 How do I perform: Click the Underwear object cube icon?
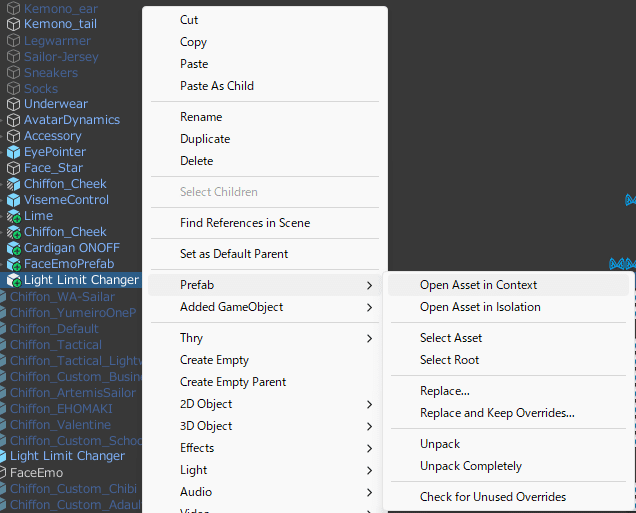point(14,104)
